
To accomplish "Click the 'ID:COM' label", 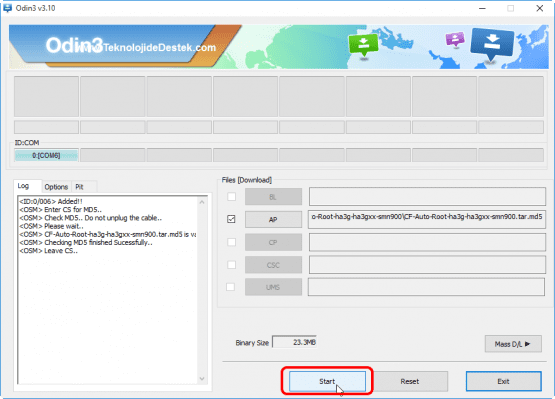I will pos(27,143).
